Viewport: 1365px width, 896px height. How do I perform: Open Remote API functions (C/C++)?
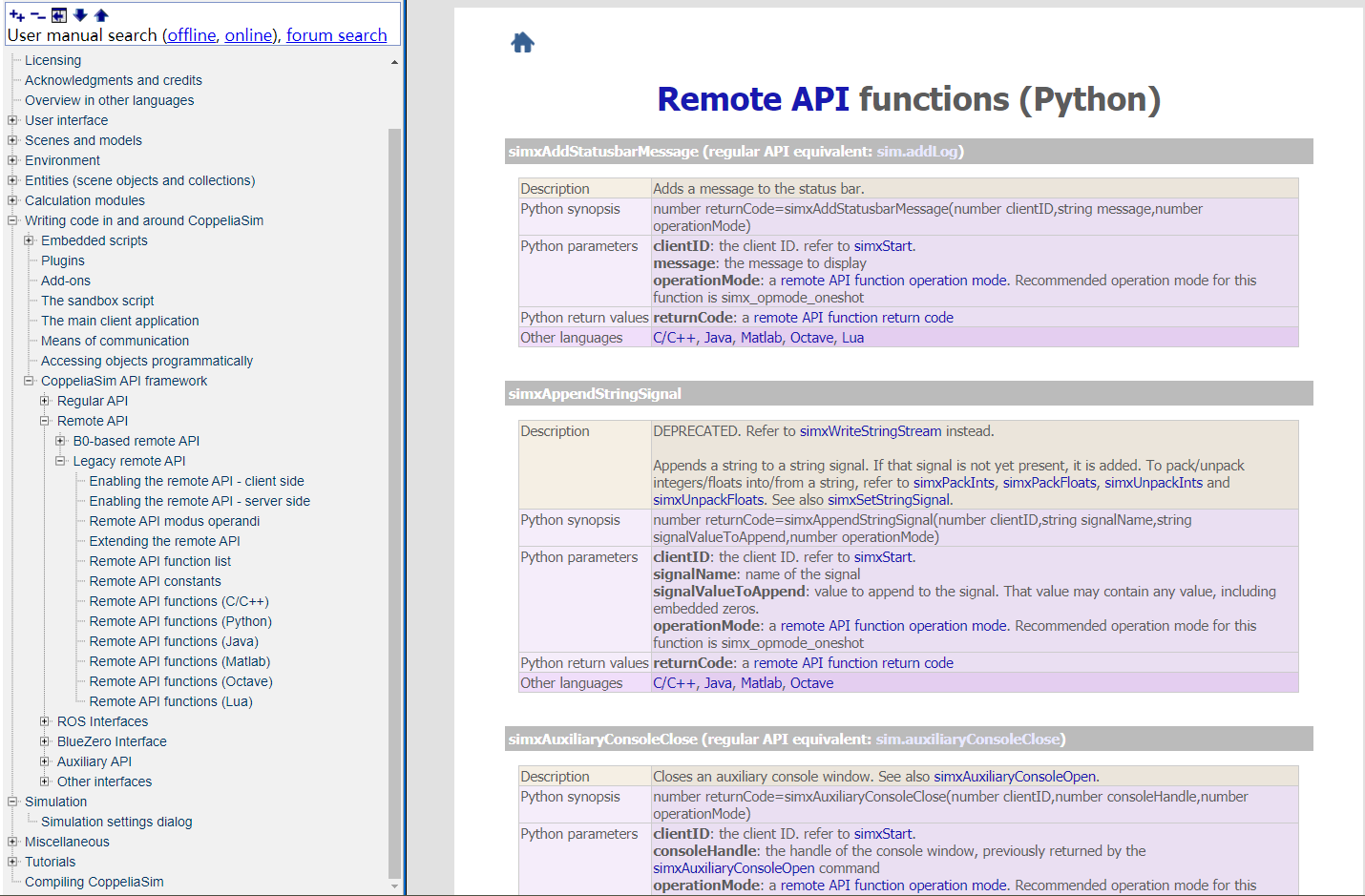[x=179, y=601]
